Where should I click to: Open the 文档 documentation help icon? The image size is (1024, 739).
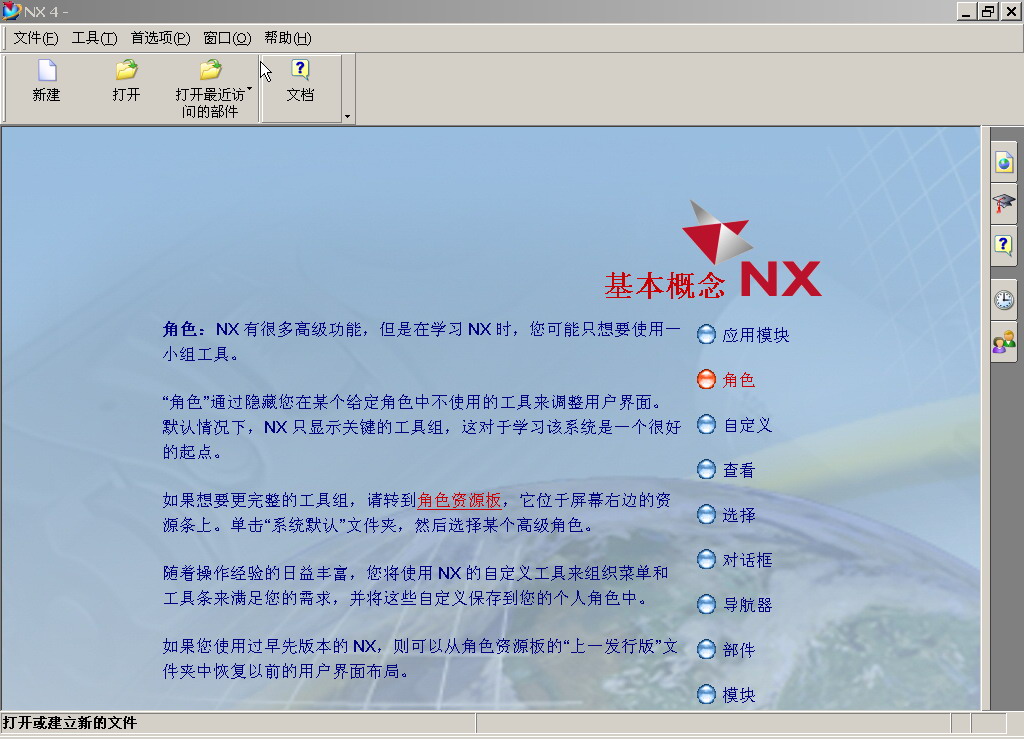click(x=300, y=71)
